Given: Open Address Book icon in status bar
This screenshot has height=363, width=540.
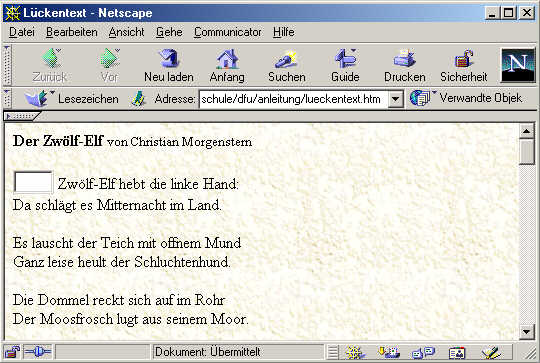Looking at the screenshot, I should point(457,352).
